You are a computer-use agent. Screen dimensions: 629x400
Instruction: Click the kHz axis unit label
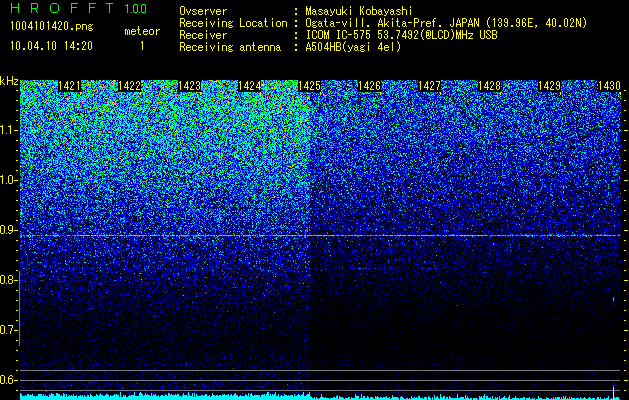9,82
